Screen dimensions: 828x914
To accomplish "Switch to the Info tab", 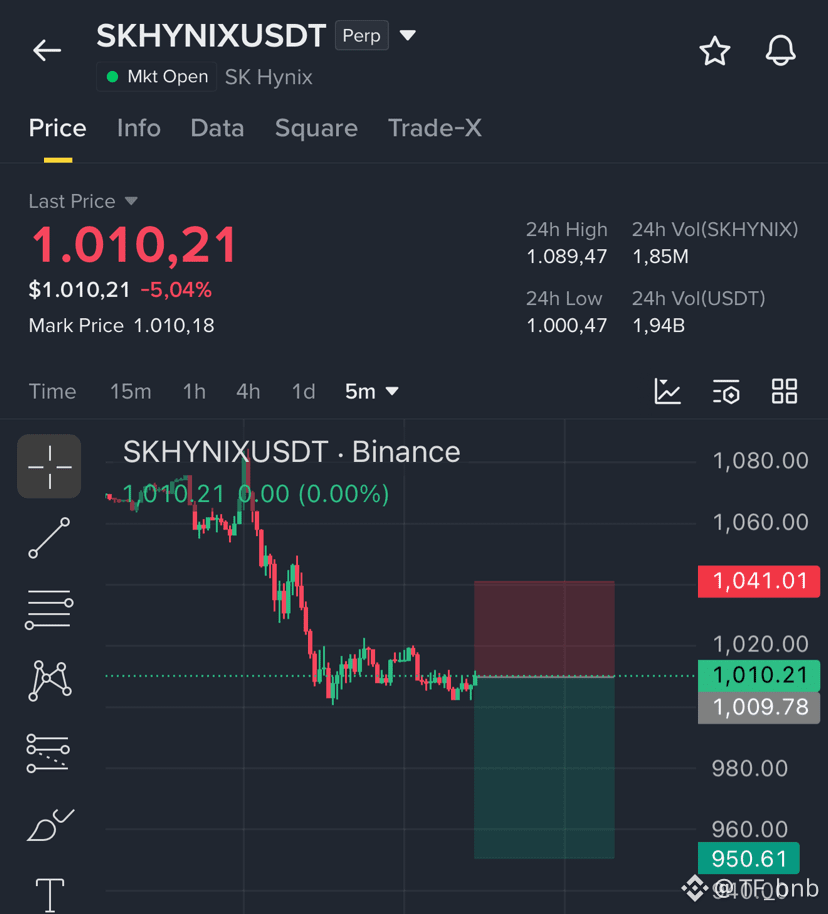I will pyautogui.click(x=139, y=128).
